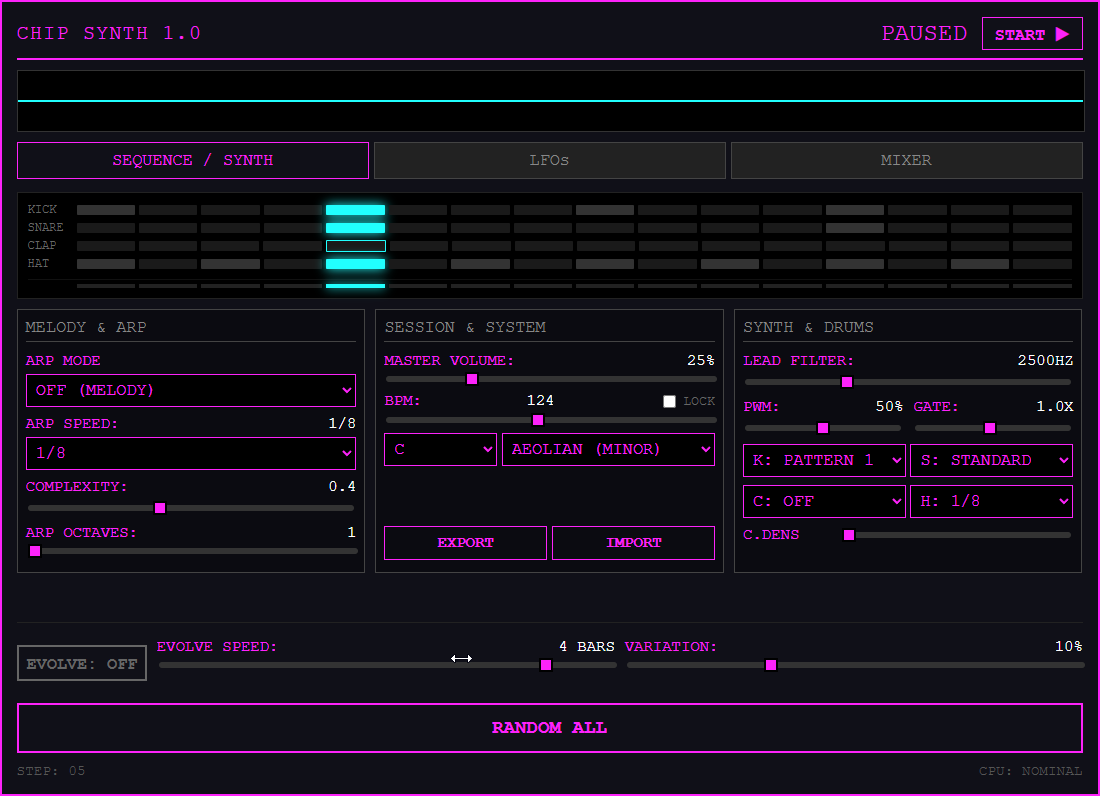This screenshot has height=796, width=1100.
Task: Click the IMPORT button
Action: [633, 543]
